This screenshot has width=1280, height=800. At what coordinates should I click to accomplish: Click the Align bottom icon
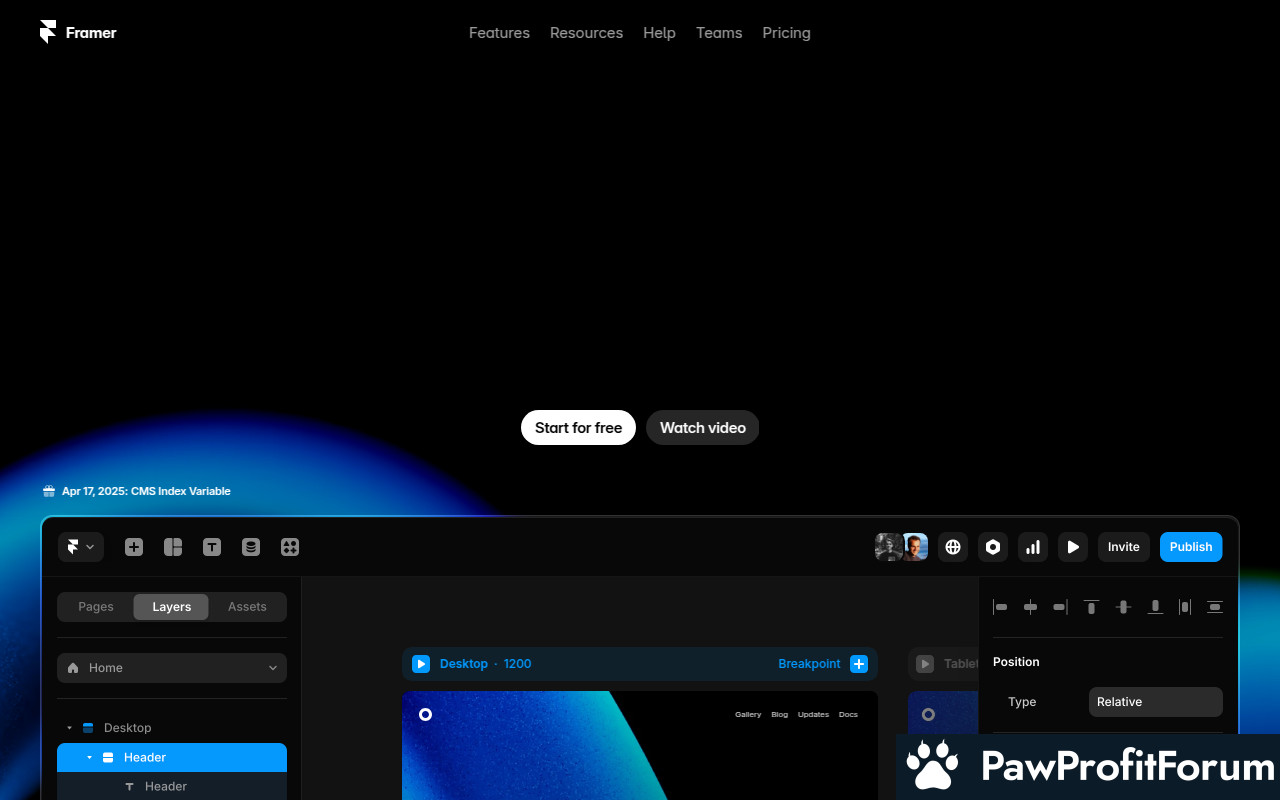click(1155, 607)
